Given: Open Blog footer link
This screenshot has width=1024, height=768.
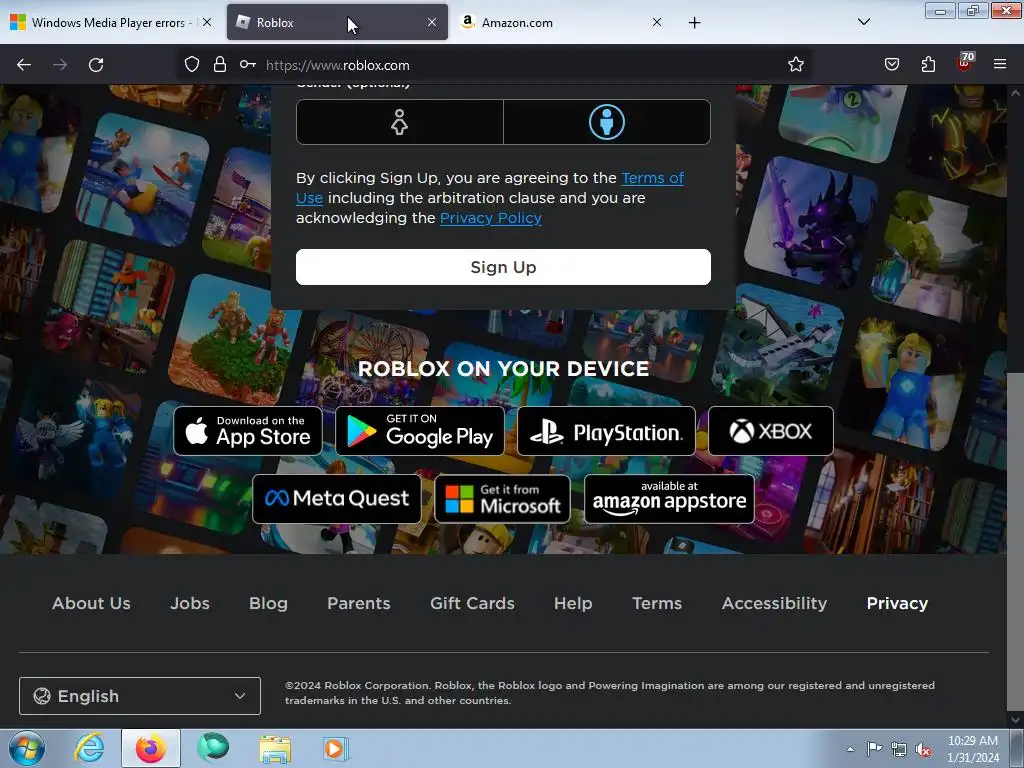Looking at the screenshot, I should click(x=268, y=603).
